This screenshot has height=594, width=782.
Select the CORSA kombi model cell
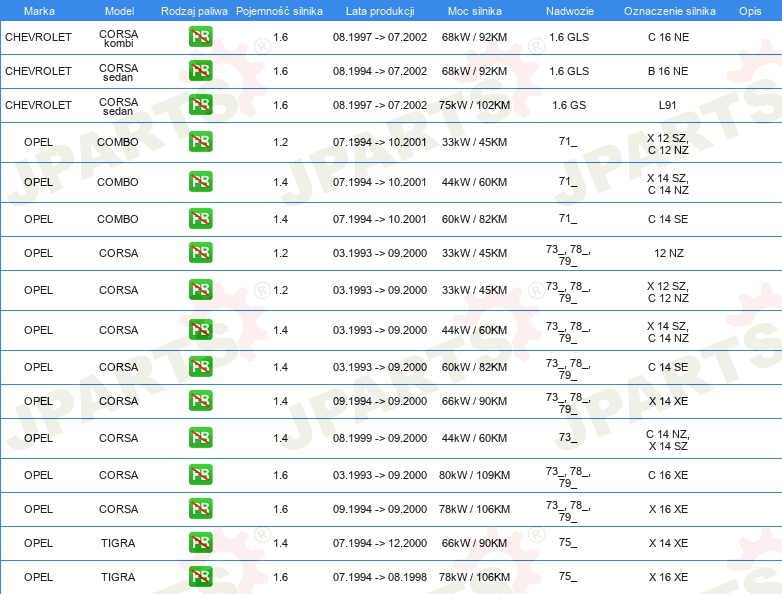[119, 38]
